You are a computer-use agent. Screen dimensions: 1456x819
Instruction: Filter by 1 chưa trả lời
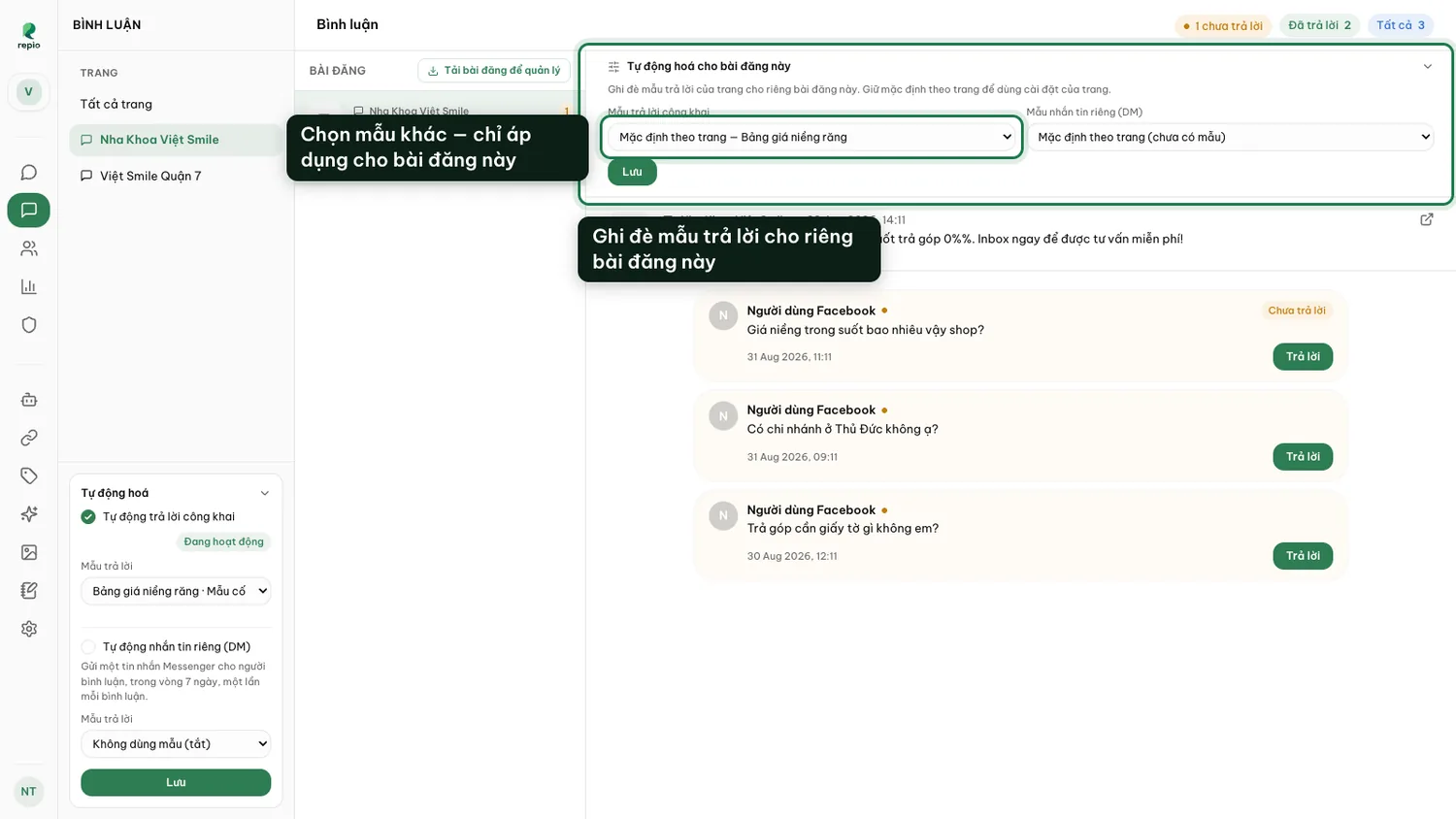[x=1223, y=26]
